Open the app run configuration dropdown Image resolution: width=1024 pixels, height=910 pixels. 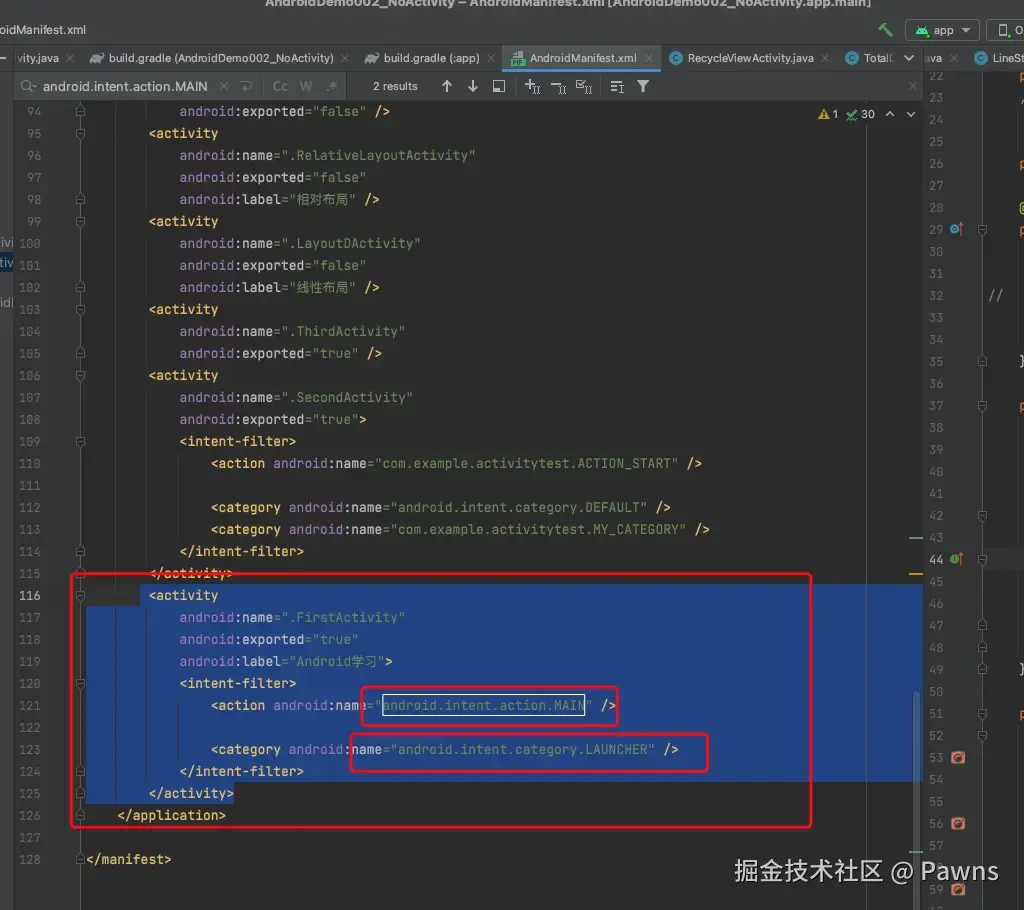tap(943, 30)
